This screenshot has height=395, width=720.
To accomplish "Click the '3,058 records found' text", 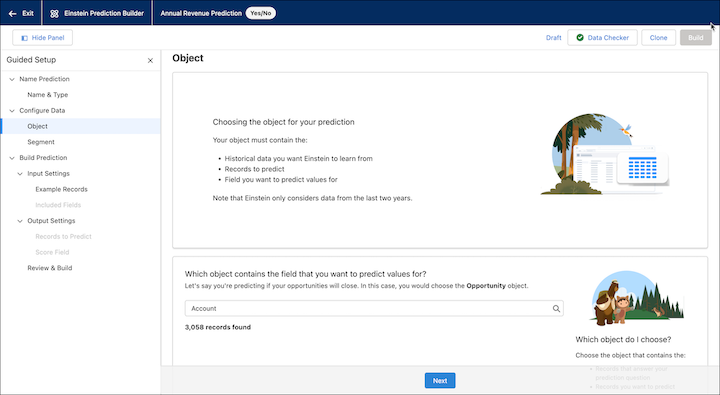I will [x=218, y=327].
